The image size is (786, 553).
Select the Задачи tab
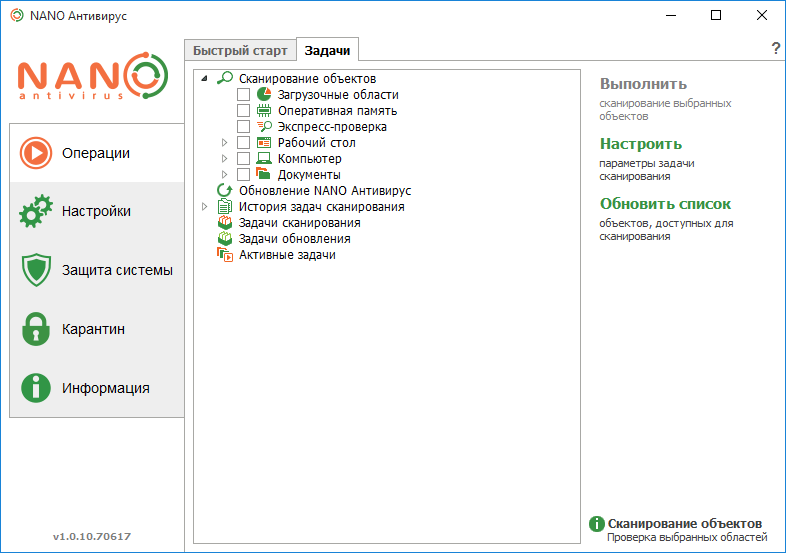point(327,50)
